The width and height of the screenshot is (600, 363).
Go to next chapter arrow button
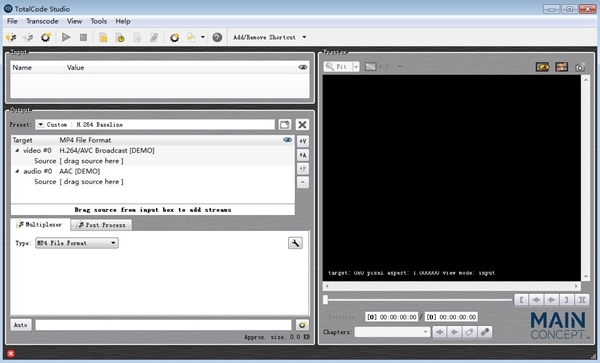tap(454, 332)
